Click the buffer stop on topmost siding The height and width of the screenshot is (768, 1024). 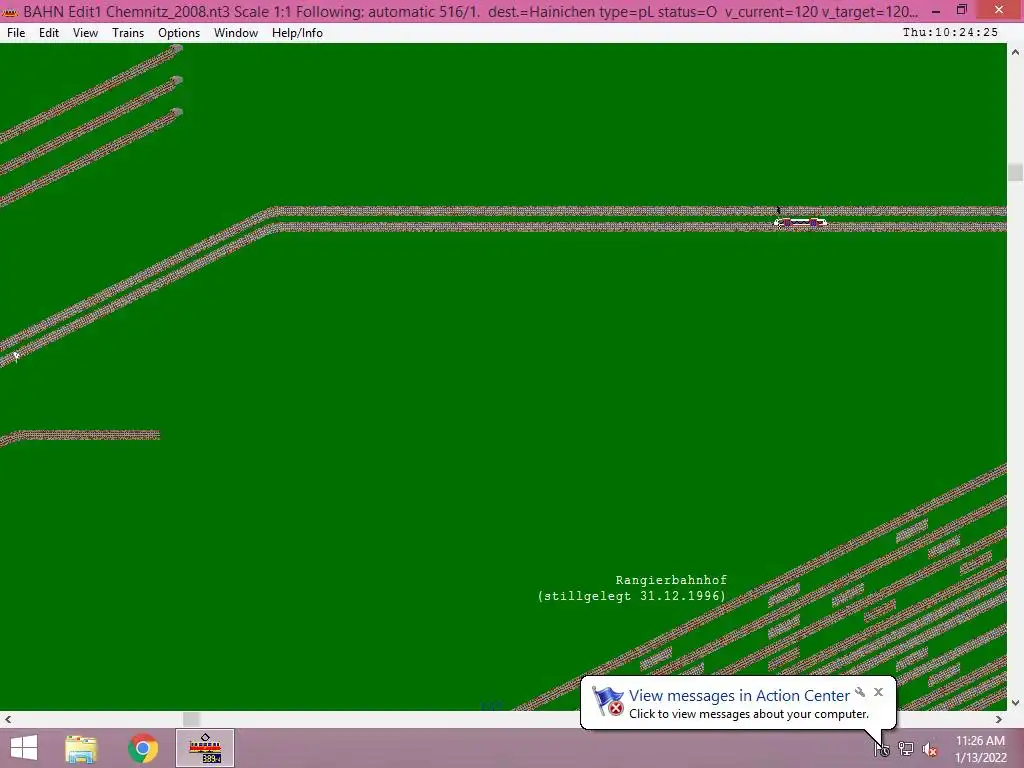[x=177, y=49]
